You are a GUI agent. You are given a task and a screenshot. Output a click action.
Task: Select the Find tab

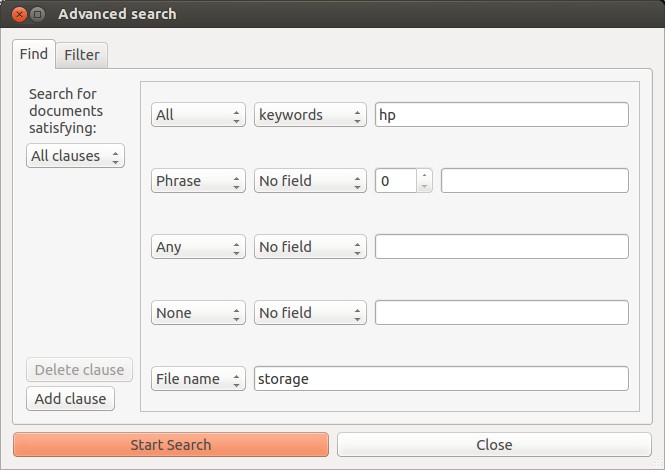click(x=34, y=54)
